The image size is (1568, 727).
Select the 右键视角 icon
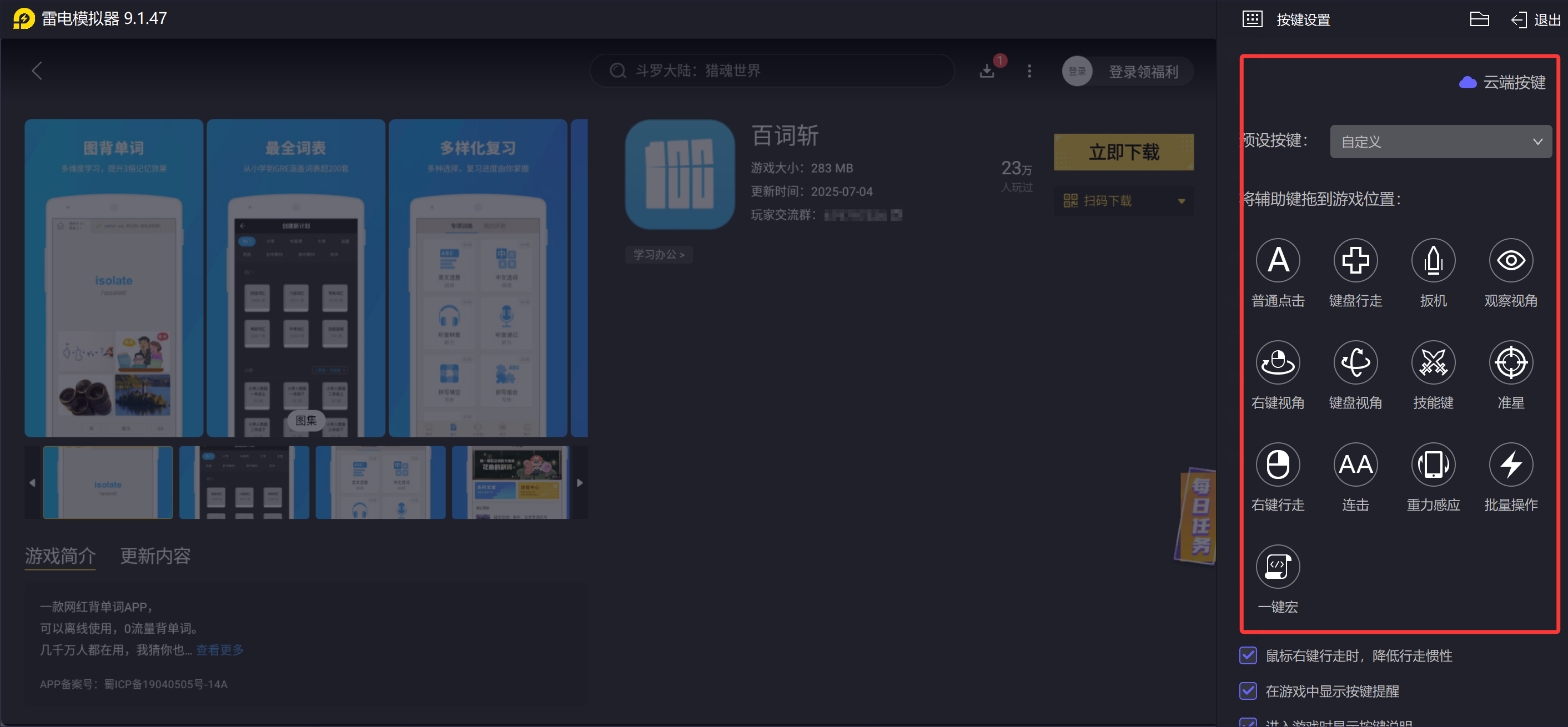pyautogui.click(x=1278, y=362)
